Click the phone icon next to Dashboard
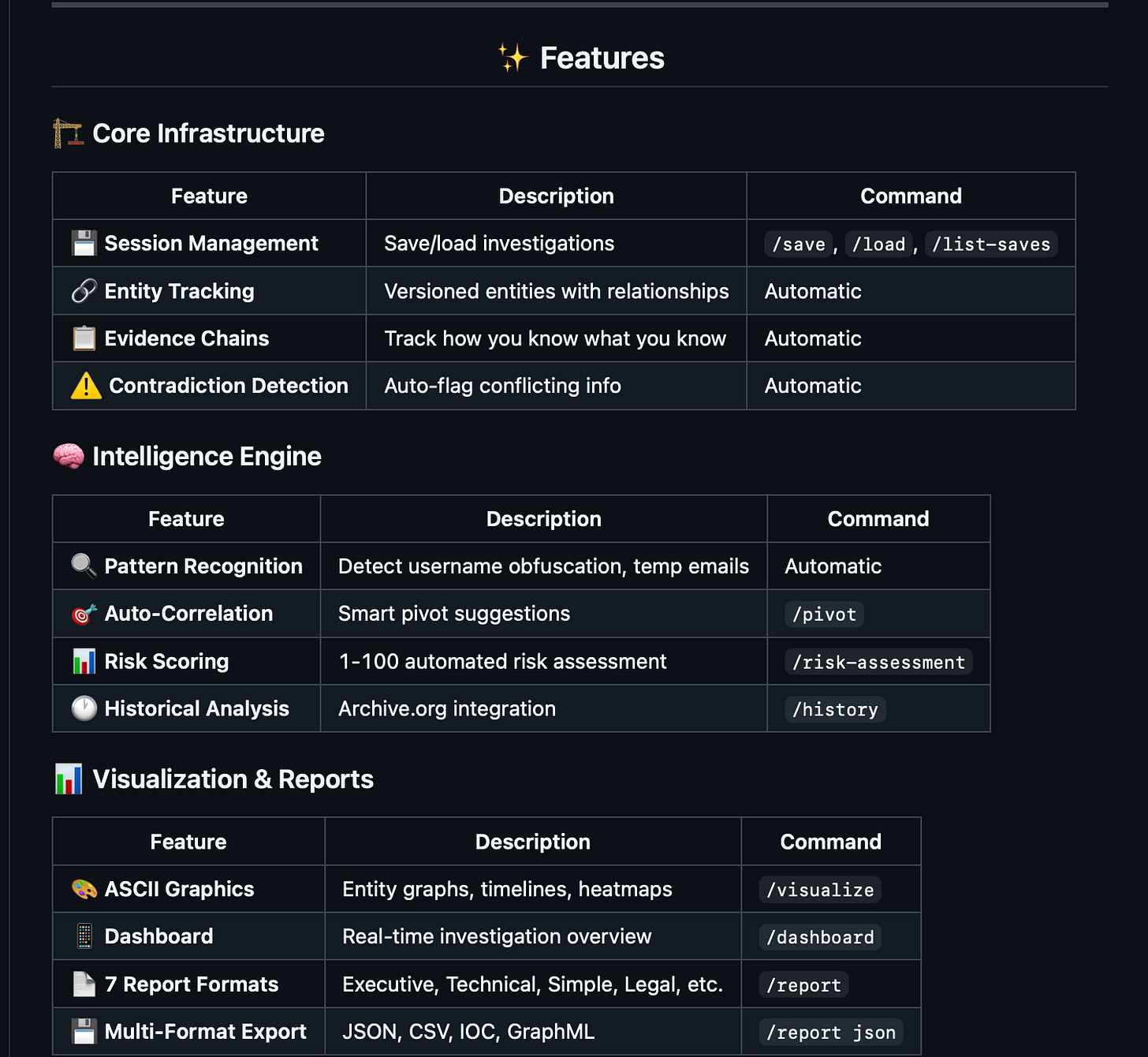The width and height of the screenshot is (1148, 1057). [84, 936]
